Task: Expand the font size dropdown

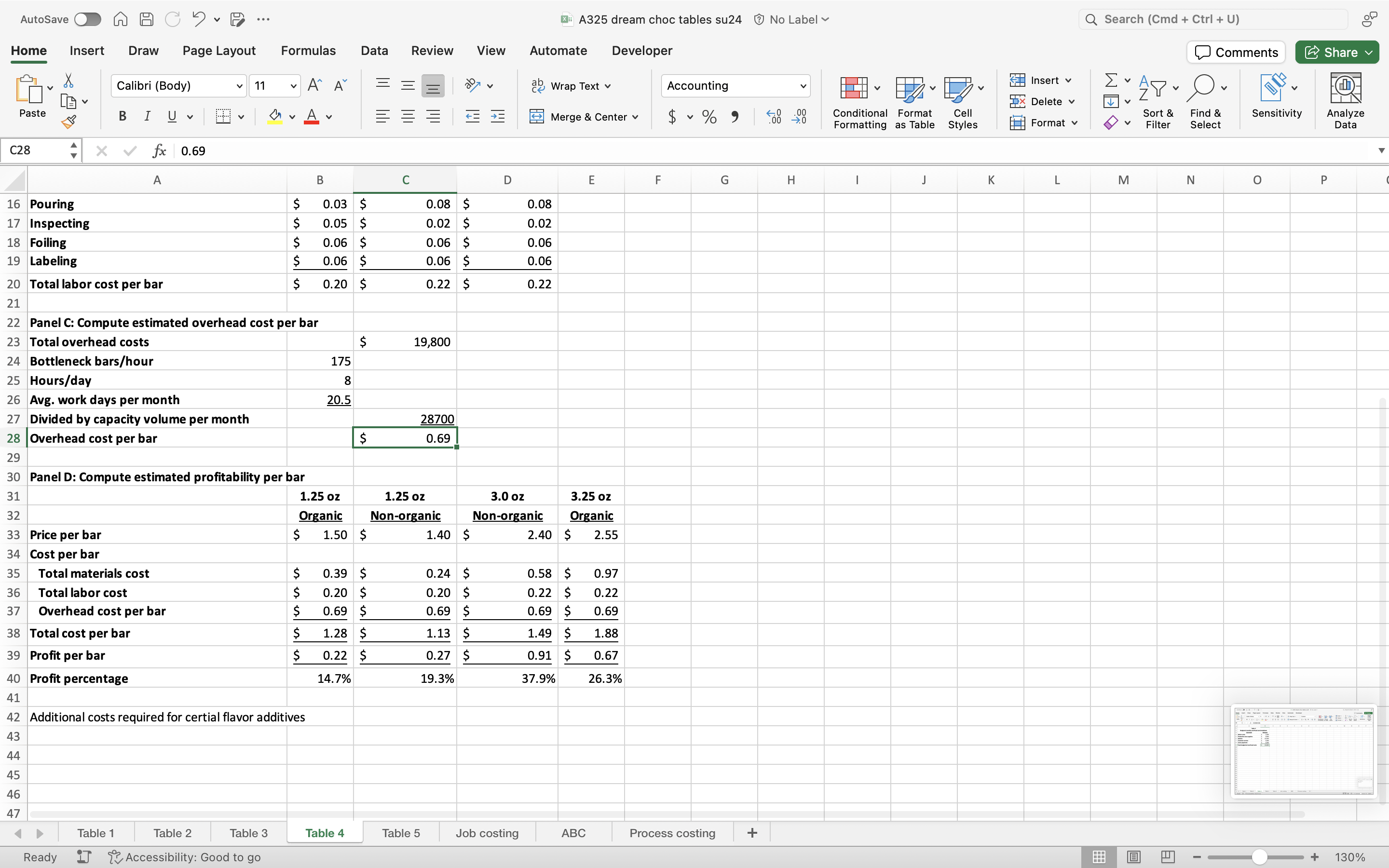Action: point(293,86)
